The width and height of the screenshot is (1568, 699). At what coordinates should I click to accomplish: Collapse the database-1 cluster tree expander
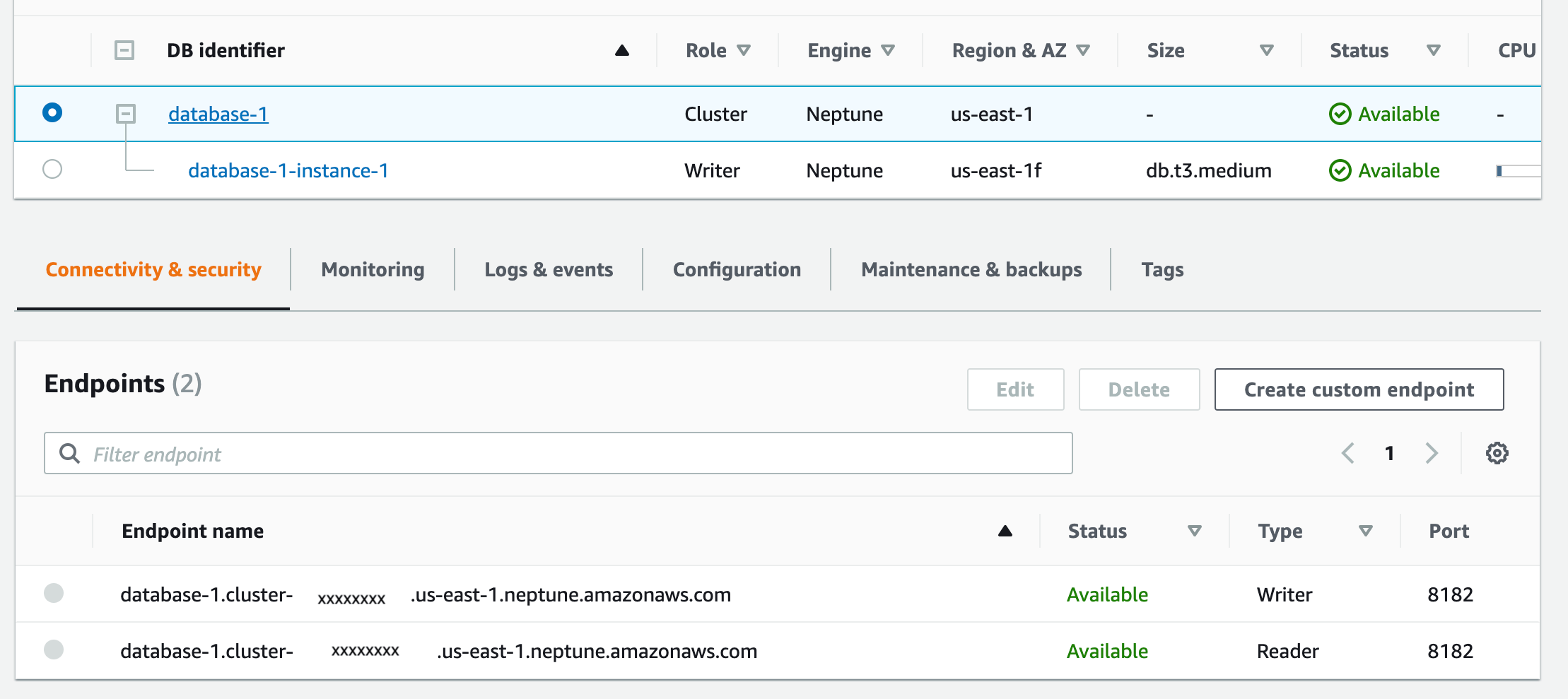pos(125,114)
